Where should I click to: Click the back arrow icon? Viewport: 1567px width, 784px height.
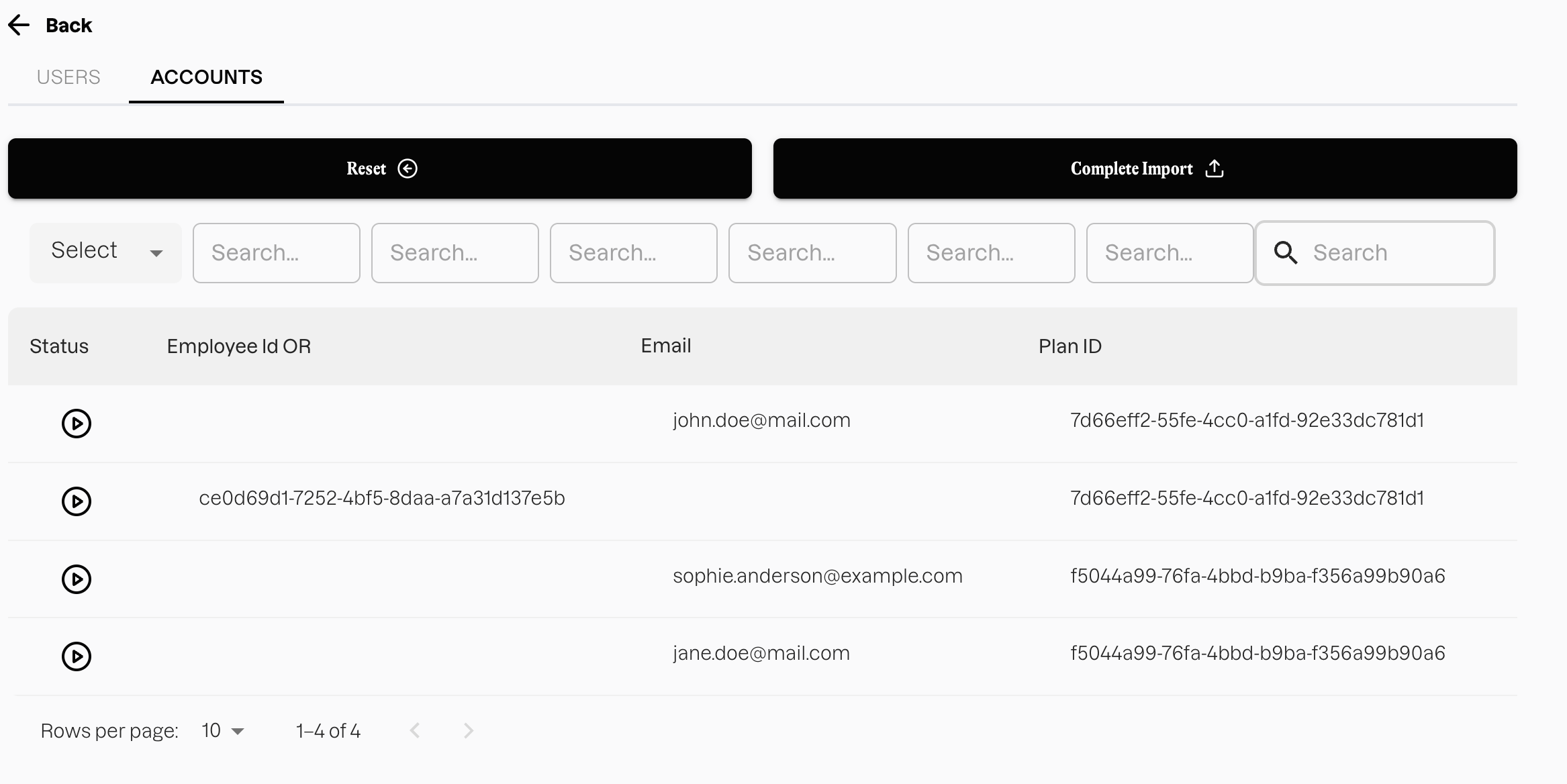tap(19, 26)
